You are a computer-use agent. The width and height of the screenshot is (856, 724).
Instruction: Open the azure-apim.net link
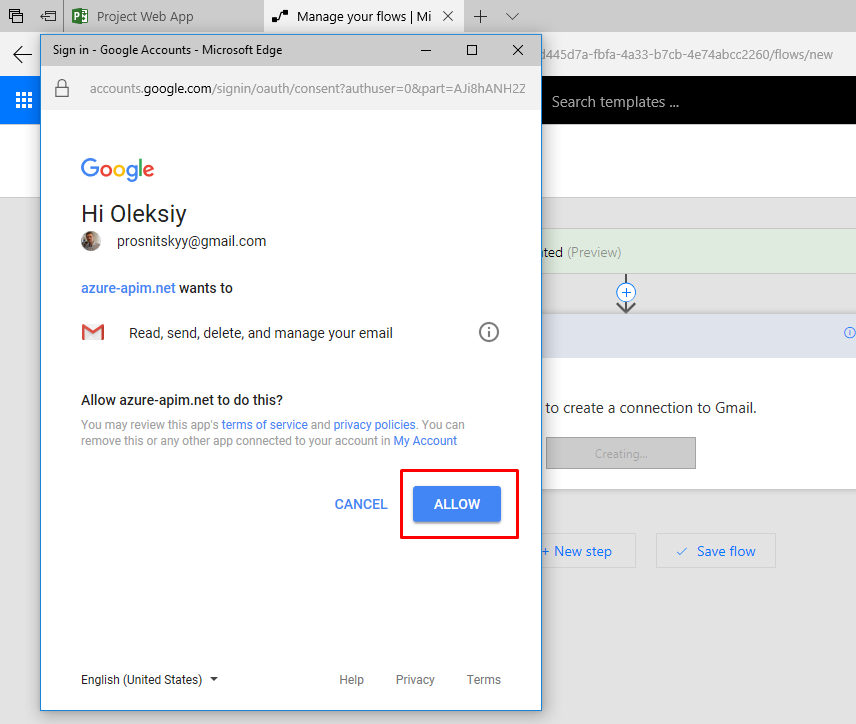128,288
